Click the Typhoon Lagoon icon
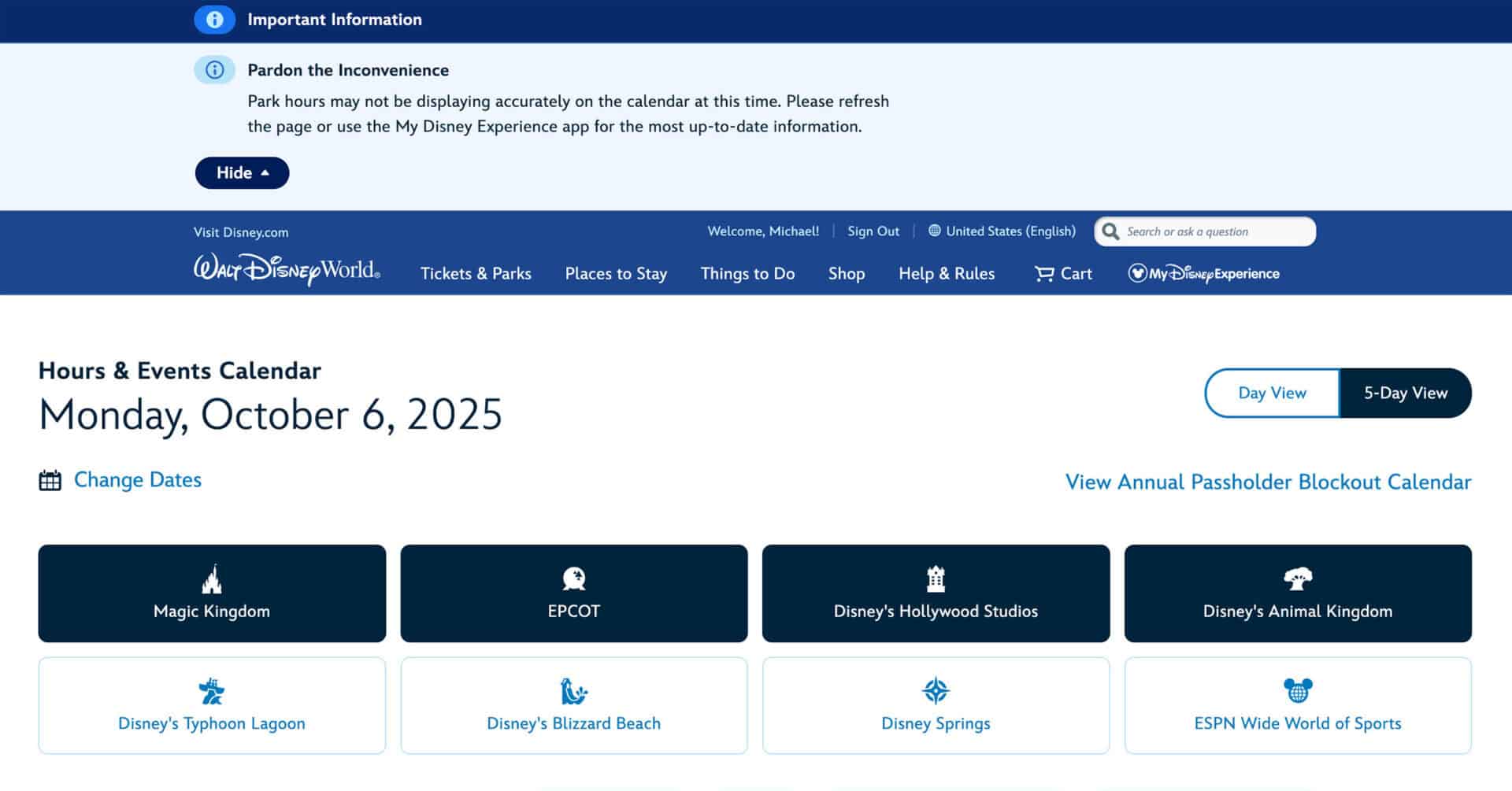The width and height of the screenshot is (1512, 791). pos(211,691)
